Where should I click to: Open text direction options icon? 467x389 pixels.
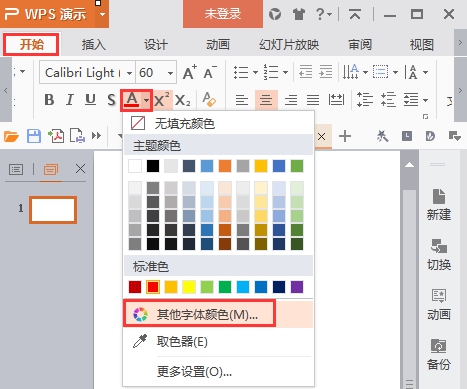click(351, 72)
